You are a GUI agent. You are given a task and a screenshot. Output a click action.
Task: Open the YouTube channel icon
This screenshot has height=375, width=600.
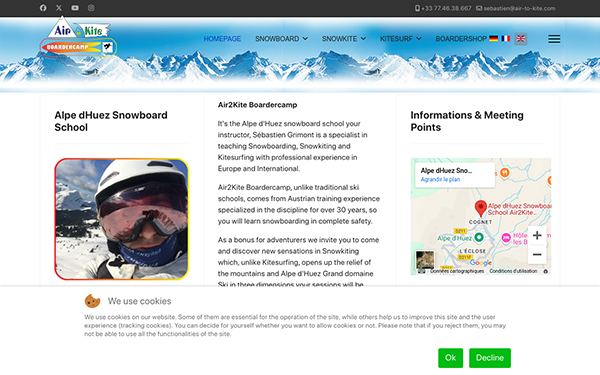point(75,8)
